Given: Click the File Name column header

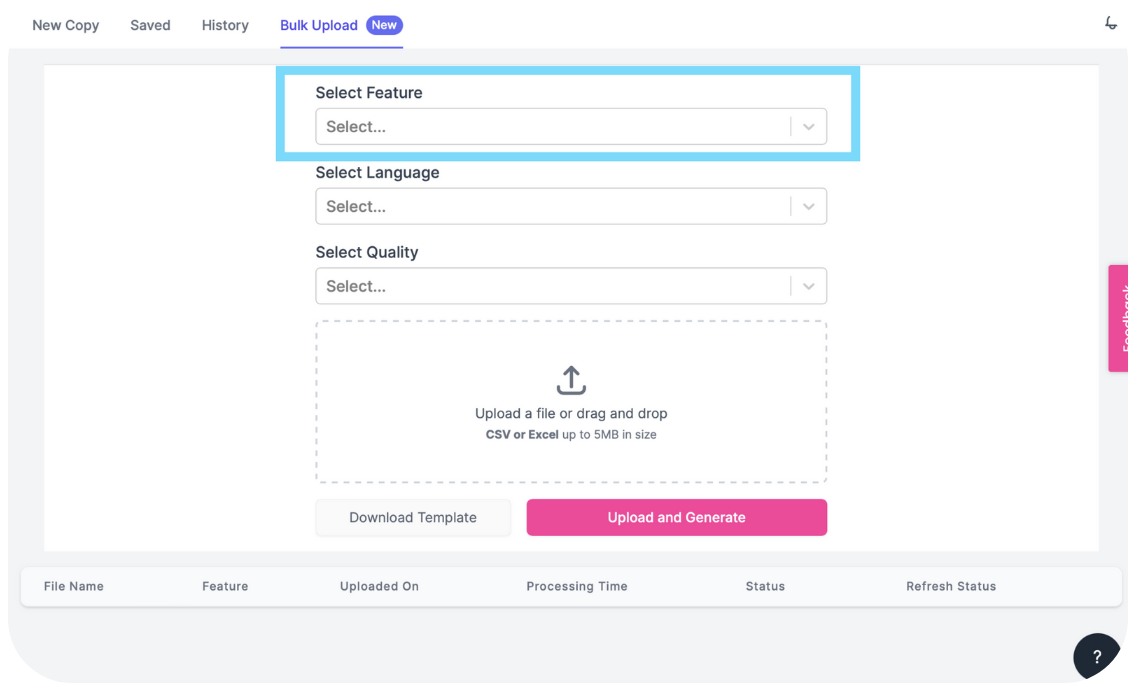Looking at the screenshot, I should (x=73, y=586).
